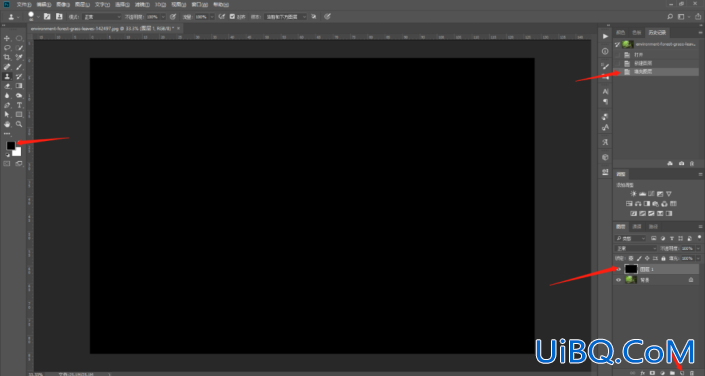
Task: Select the Quick Selection tool
Action: click(19, 48)
